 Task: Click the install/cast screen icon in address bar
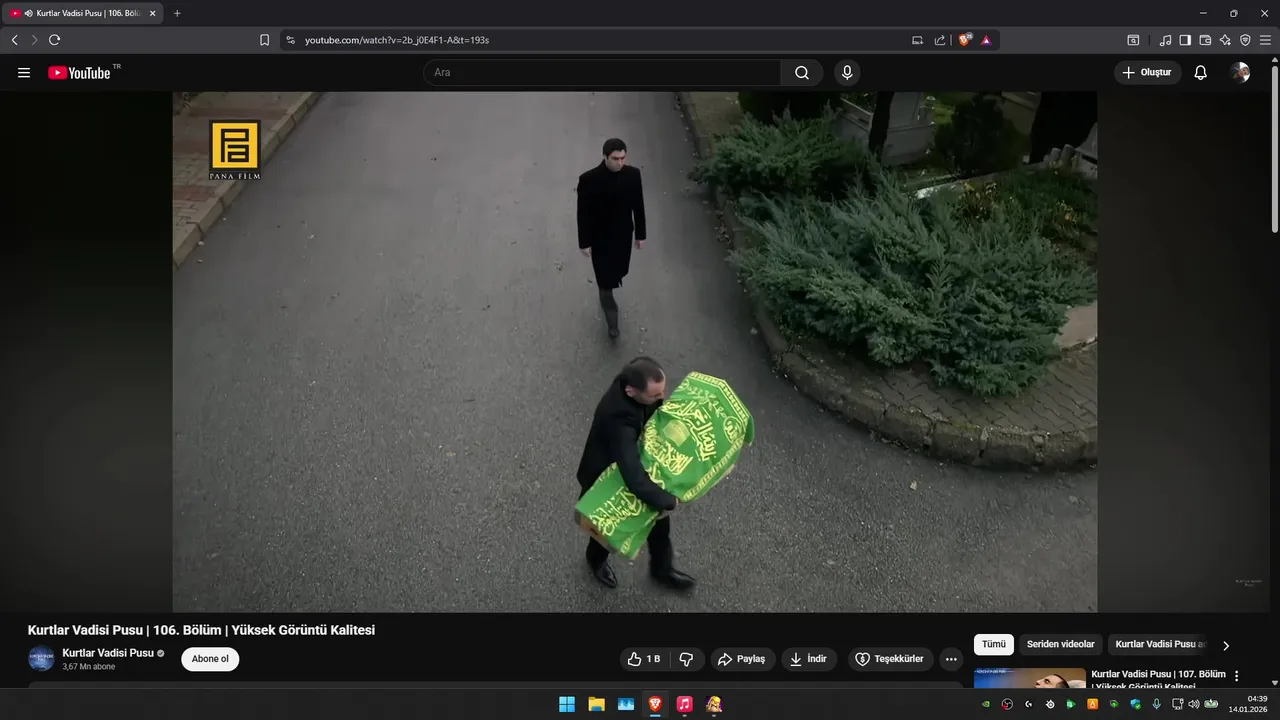917,40
